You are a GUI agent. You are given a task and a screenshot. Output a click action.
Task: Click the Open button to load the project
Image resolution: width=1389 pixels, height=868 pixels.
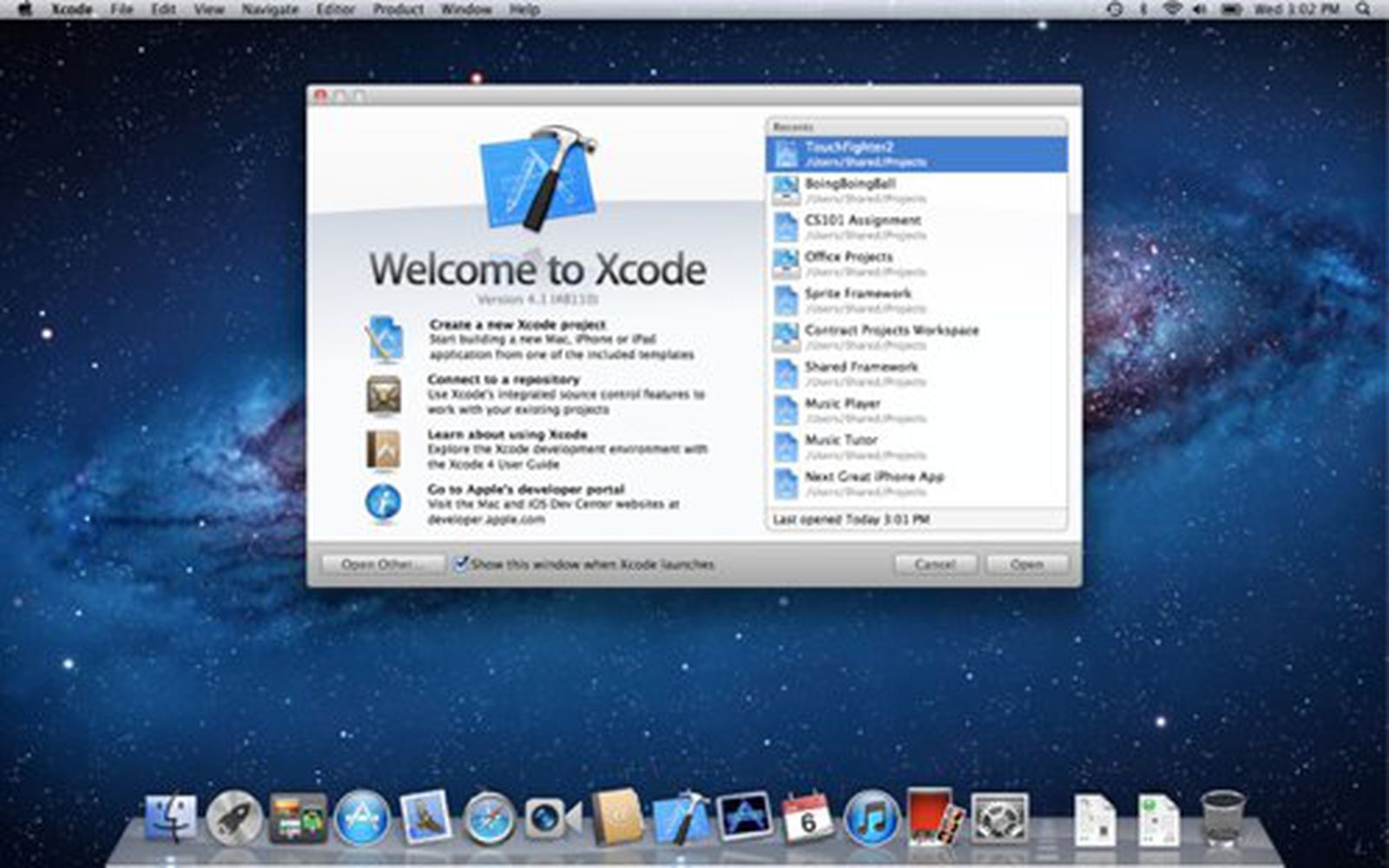click(1027, 563)
